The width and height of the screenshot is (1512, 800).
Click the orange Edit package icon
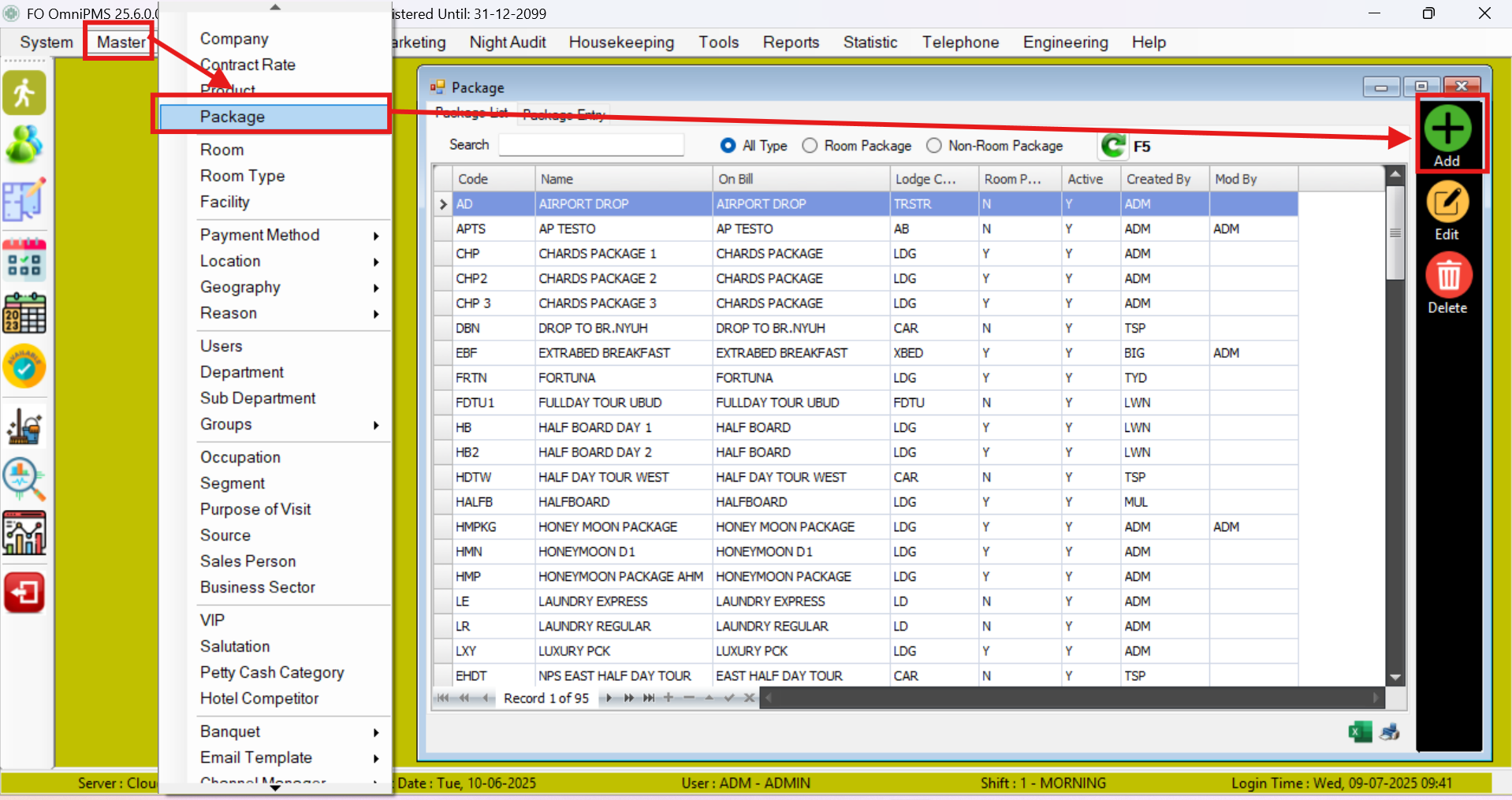(1447, 203)
